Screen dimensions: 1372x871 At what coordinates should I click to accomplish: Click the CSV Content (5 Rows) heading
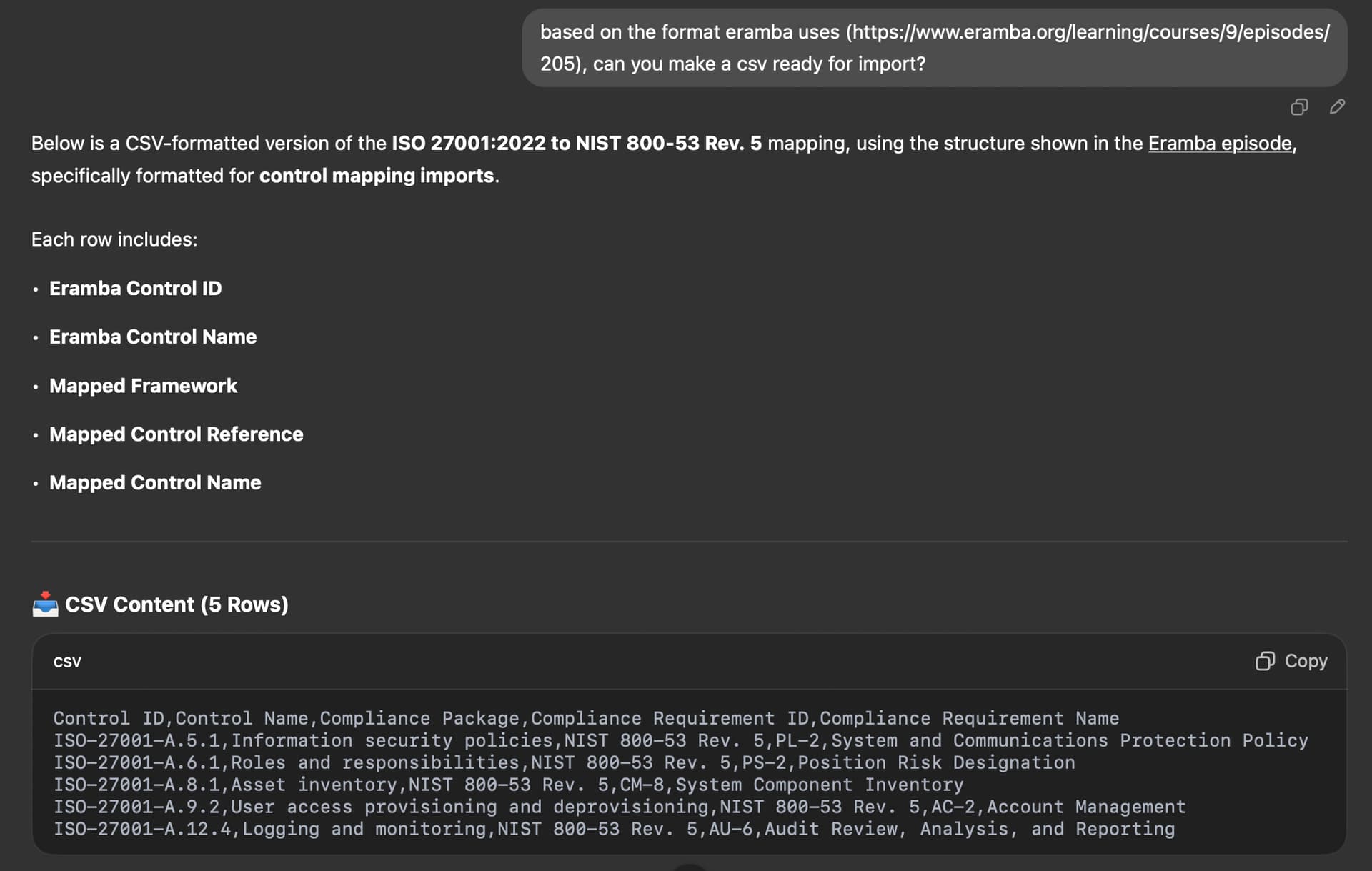177,604
